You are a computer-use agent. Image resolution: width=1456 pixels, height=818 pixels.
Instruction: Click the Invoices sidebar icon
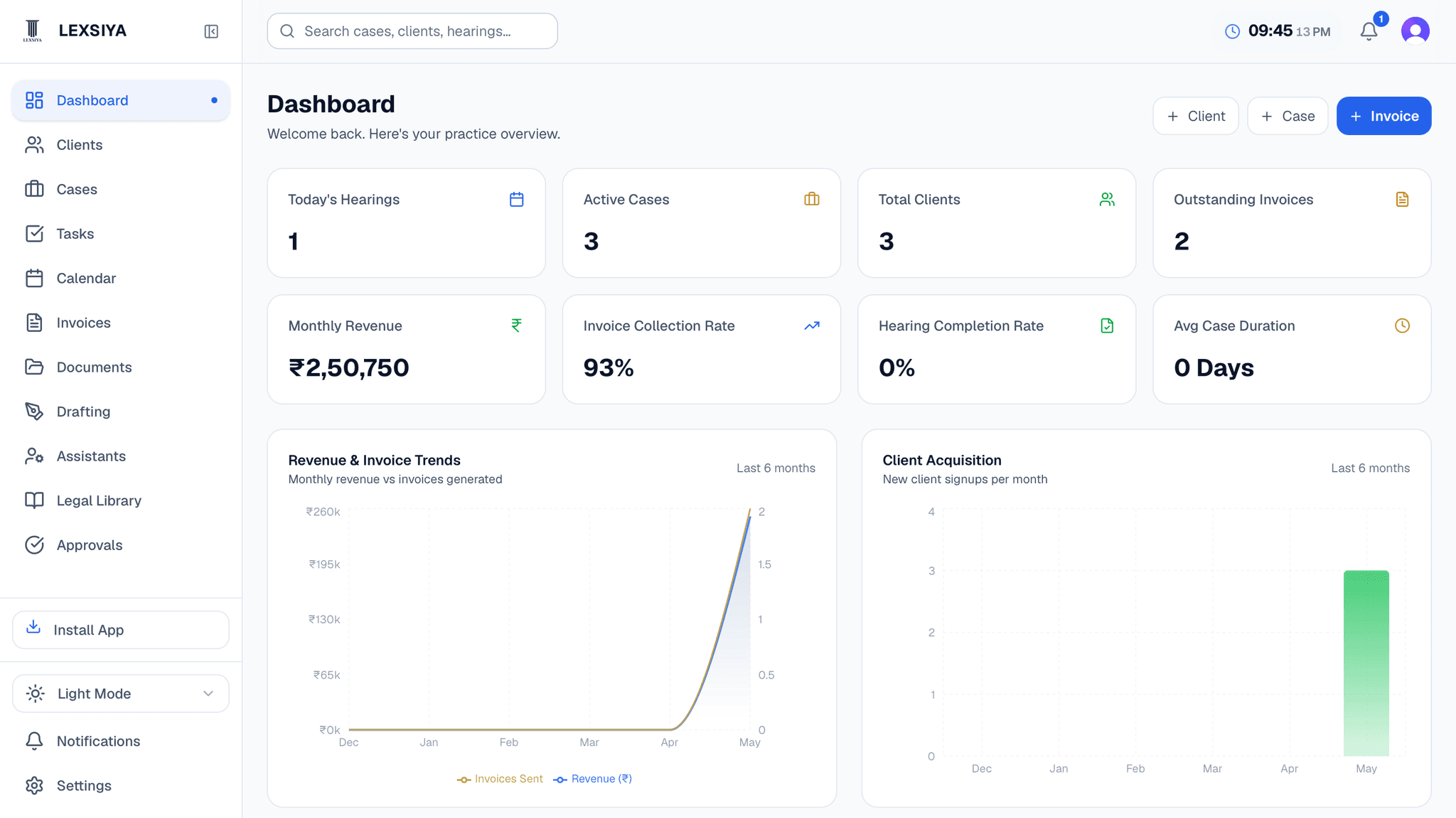pyautogui.click(x=34, y=323)
